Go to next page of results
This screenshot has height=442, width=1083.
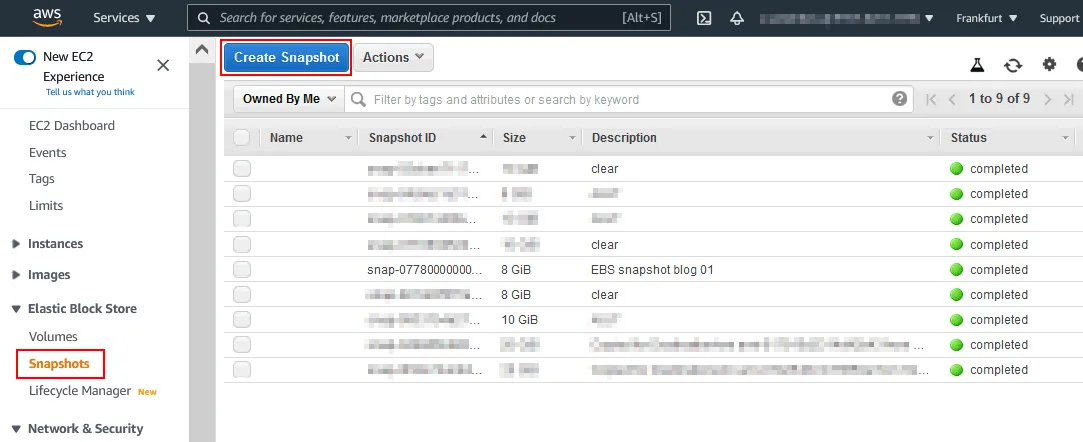(x=1047, y=99)
